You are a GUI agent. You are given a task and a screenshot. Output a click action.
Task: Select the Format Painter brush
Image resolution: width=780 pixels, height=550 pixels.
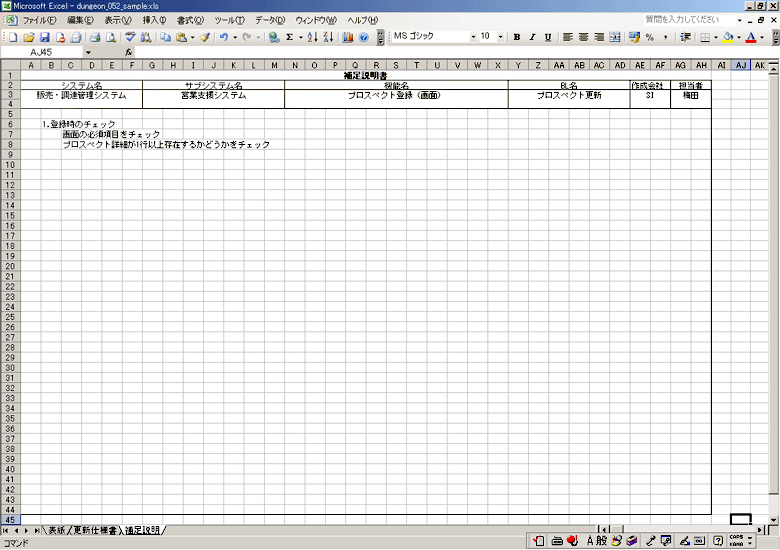point(204,37)
